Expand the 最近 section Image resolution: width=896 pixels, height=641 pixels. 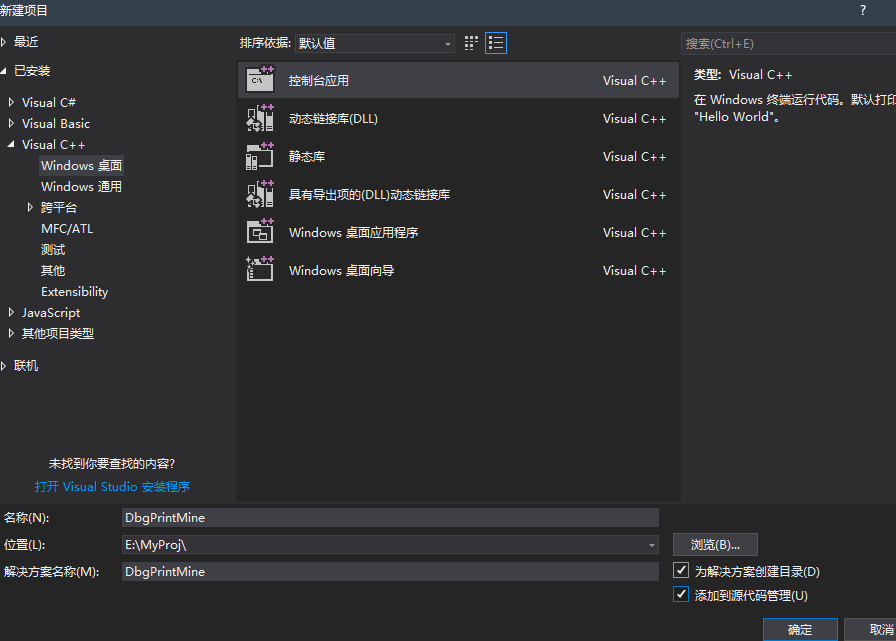3,42
